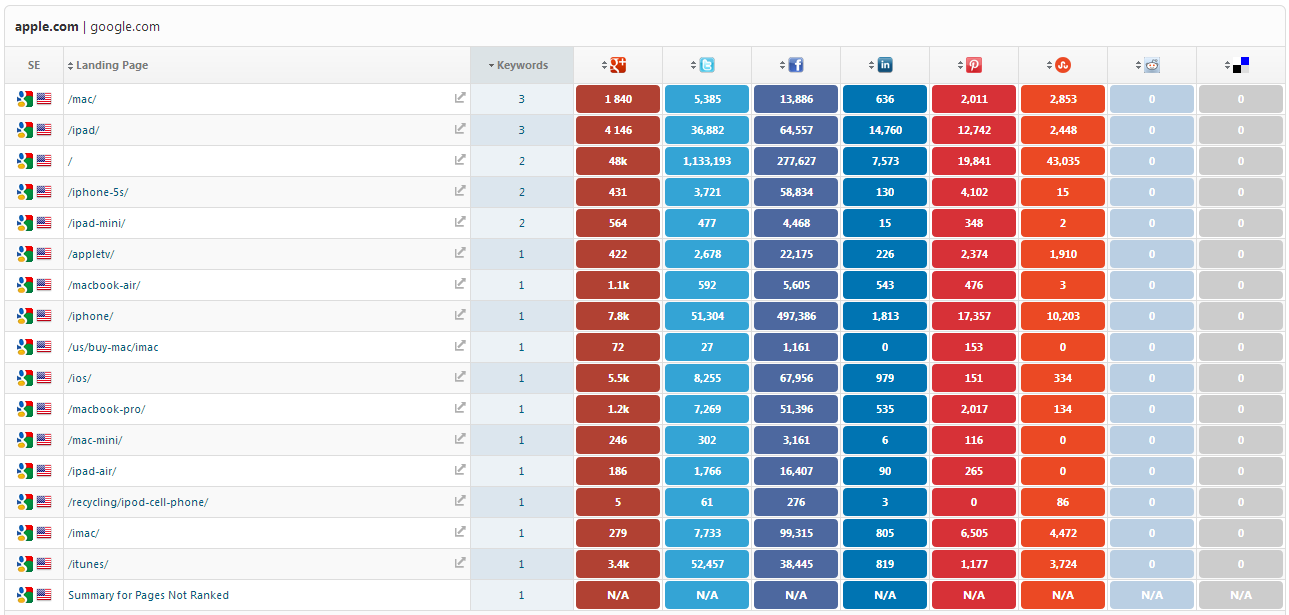Viewport: 1289px width, 615px height.
Task: Click the SE column header
Action: click(x=34, y=65)
